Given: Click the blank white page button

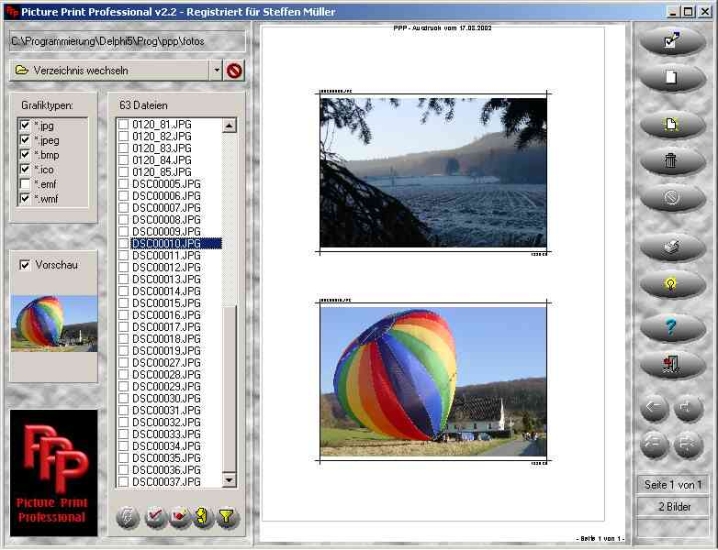Looking at the screenshot, I should pos(671,77).
